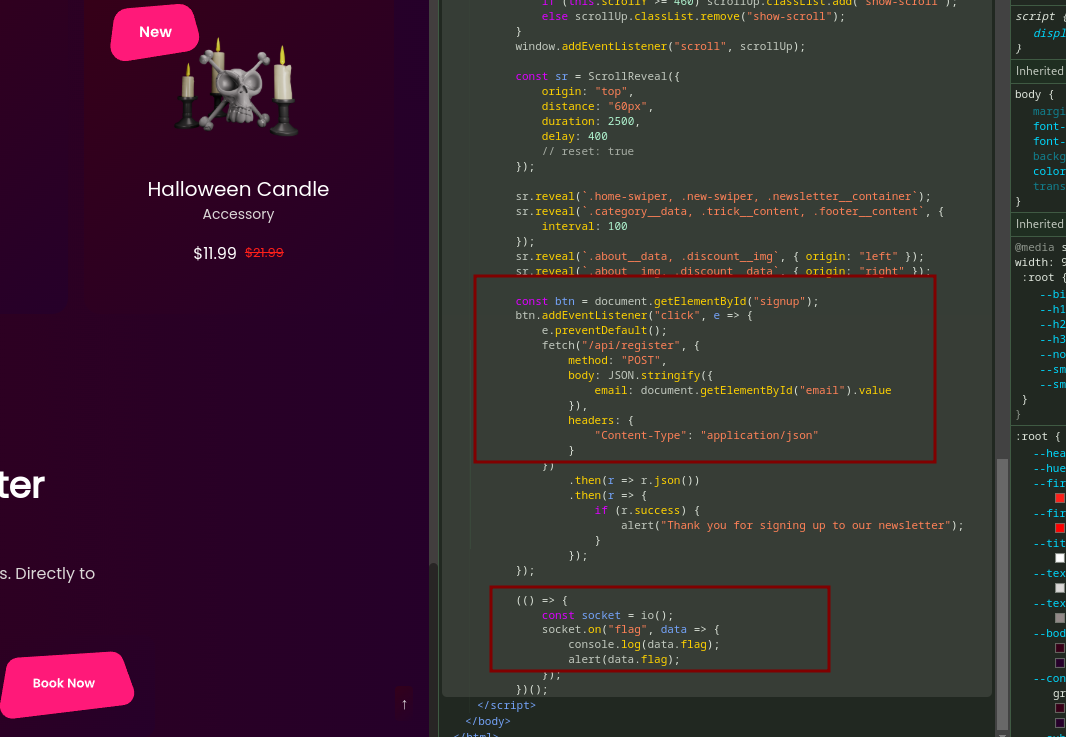Image resolution: width=1066 pixels, height=737 pixels.
Task: Click the white swatch under --tit variable
Action: tap(1059, 558)
